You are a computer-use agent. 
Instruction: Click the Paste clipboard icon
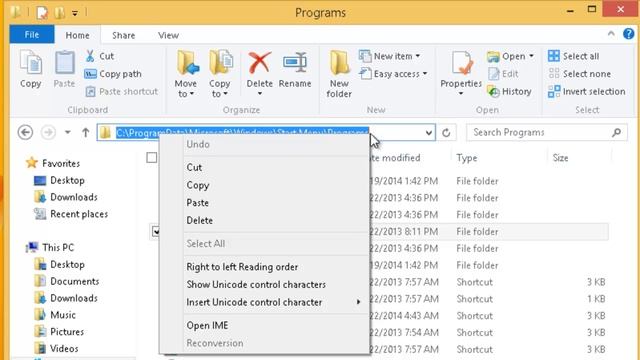click(x=64, y=63)
